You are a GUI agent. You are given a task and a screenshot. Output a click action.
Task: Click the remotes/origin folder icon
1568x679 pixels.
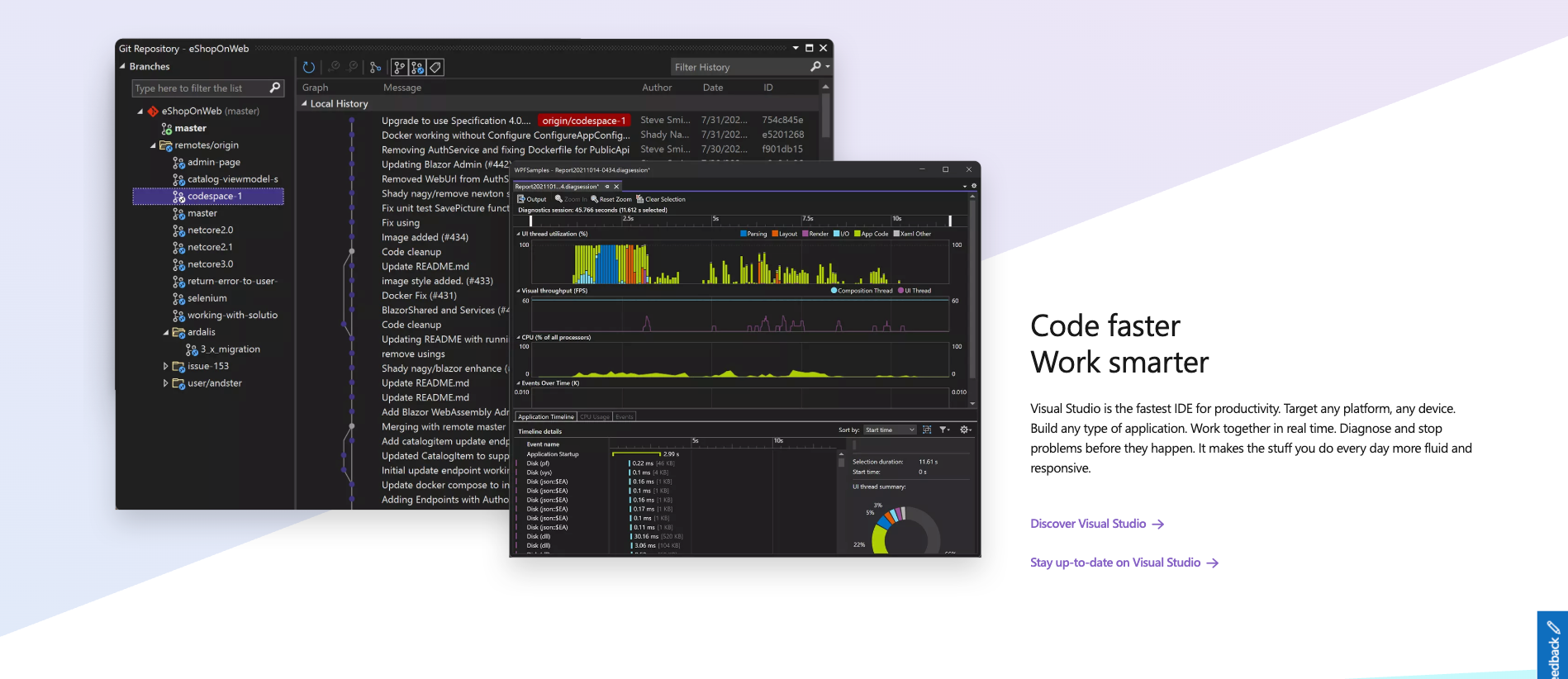click(165, 145)
